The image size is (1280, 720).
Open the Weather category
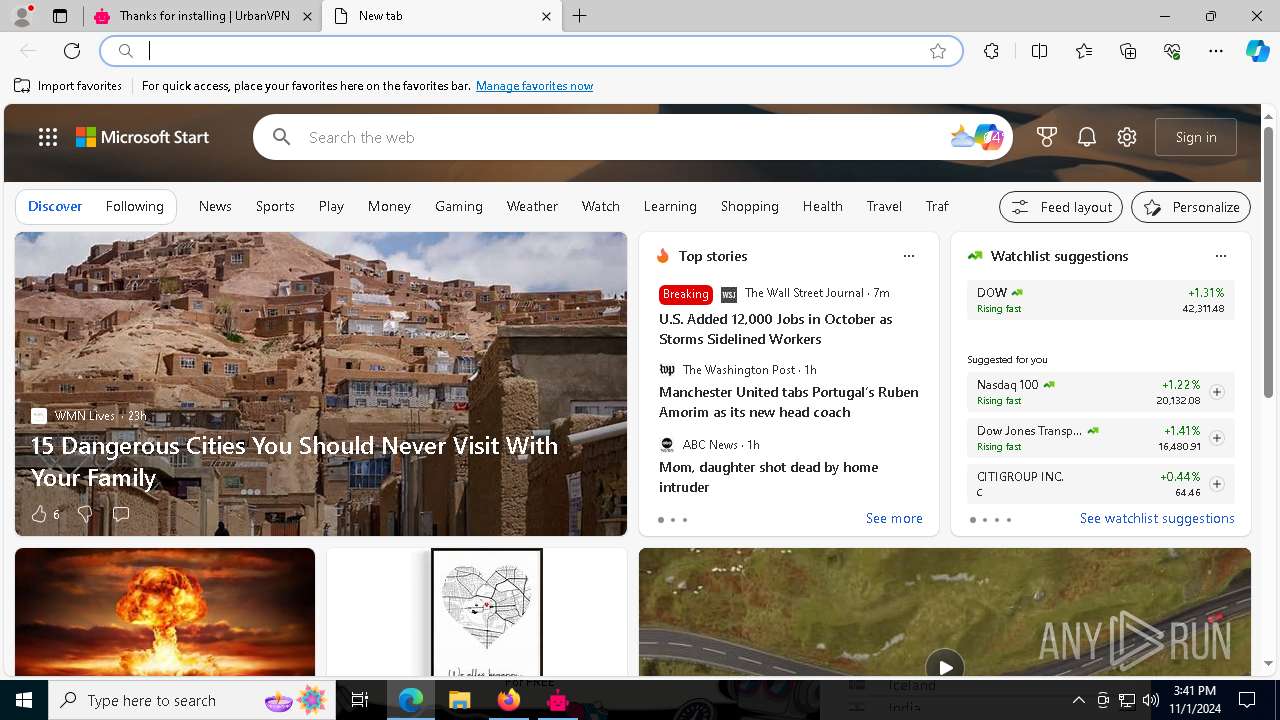(532, 206)
